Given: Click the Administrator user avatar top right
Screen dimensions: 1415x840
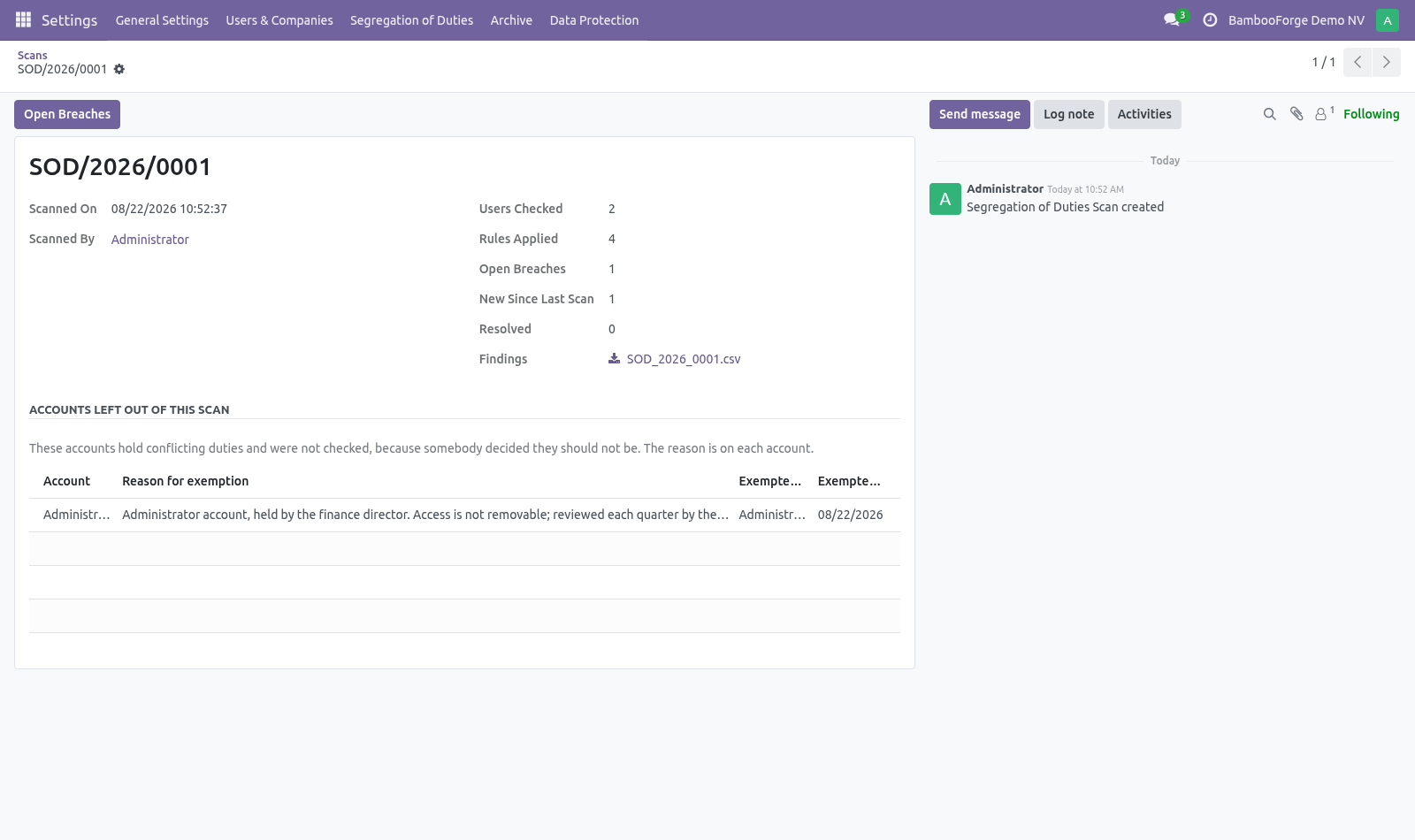Looking at the screenshot, I should 1388,19.
